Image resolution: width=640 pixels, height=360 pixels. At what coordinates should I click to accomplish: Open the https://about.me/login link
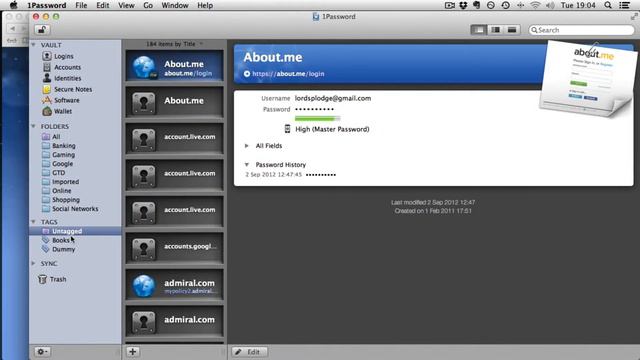(x=288, y=74)
